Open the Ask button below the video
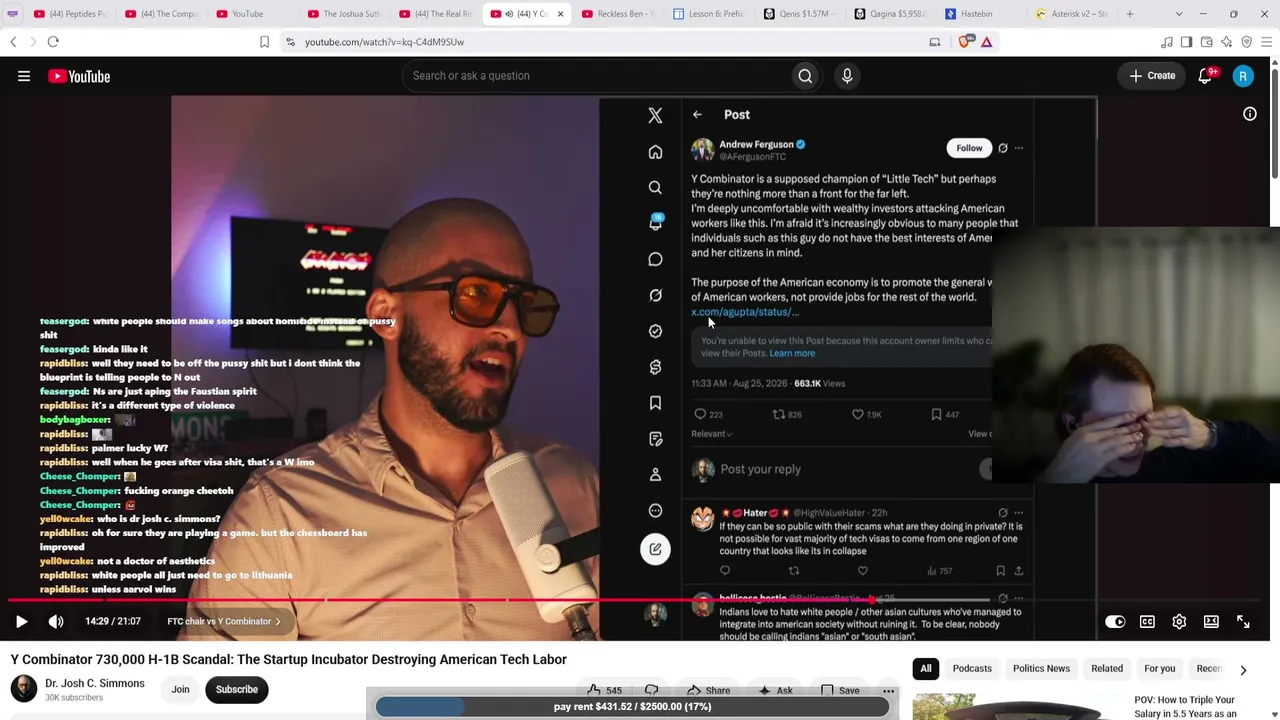The width and height of the screenshot is (1280, 720). click(x=775, y=690)
